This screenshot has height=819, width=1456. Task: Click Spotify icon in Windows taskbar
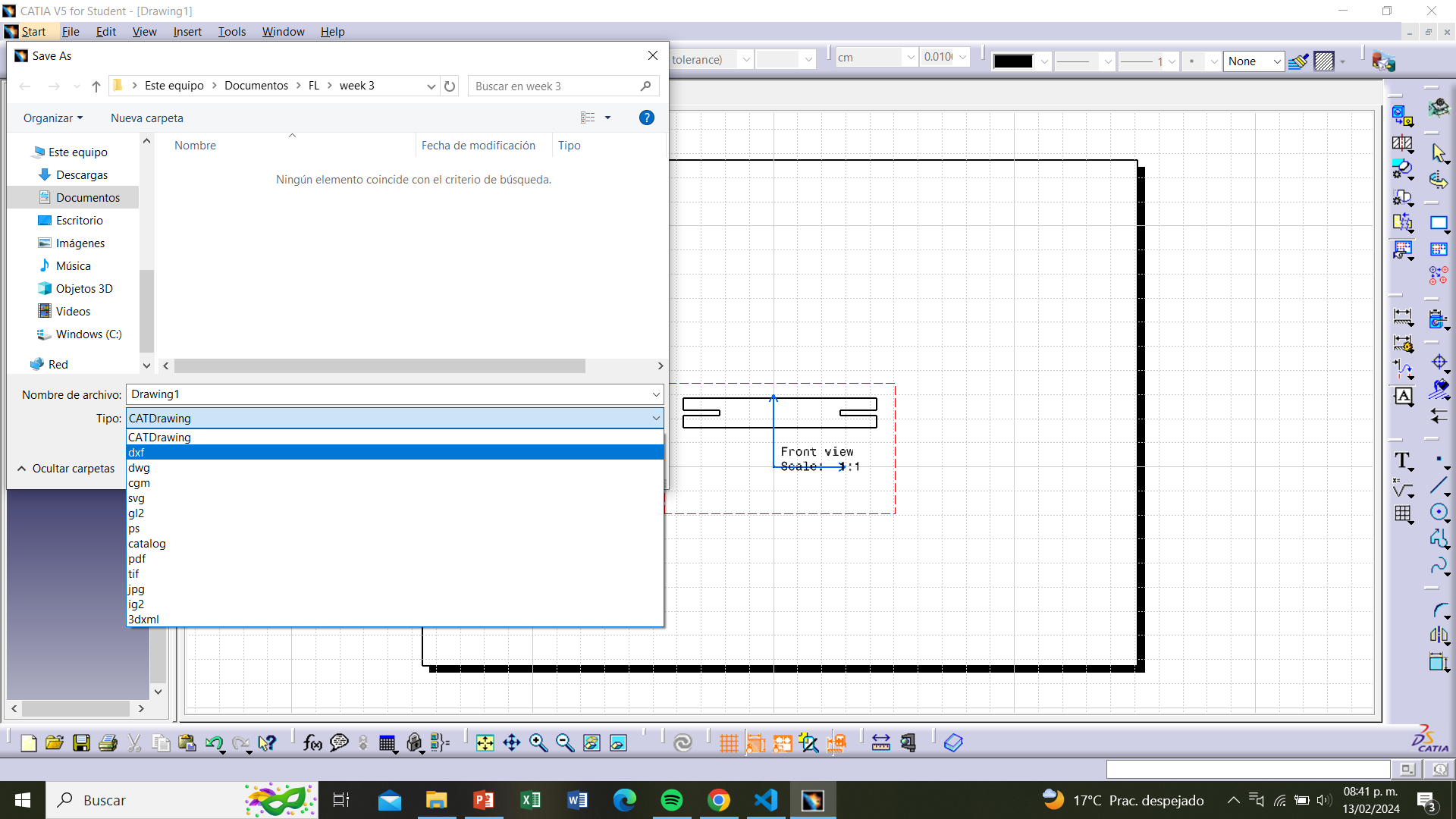tap(671, 799)
